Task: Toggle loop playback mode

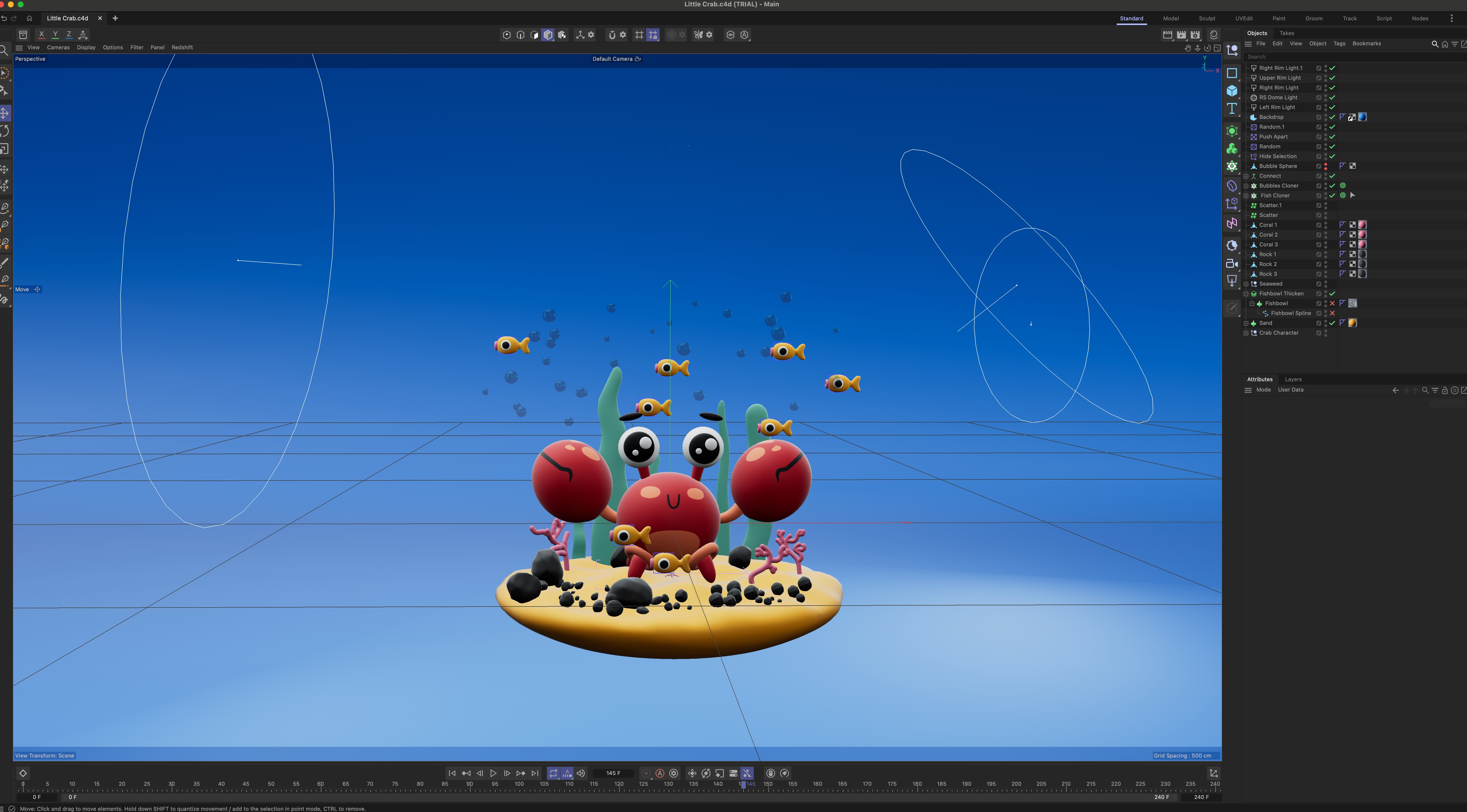Action: tap(553, 773)
